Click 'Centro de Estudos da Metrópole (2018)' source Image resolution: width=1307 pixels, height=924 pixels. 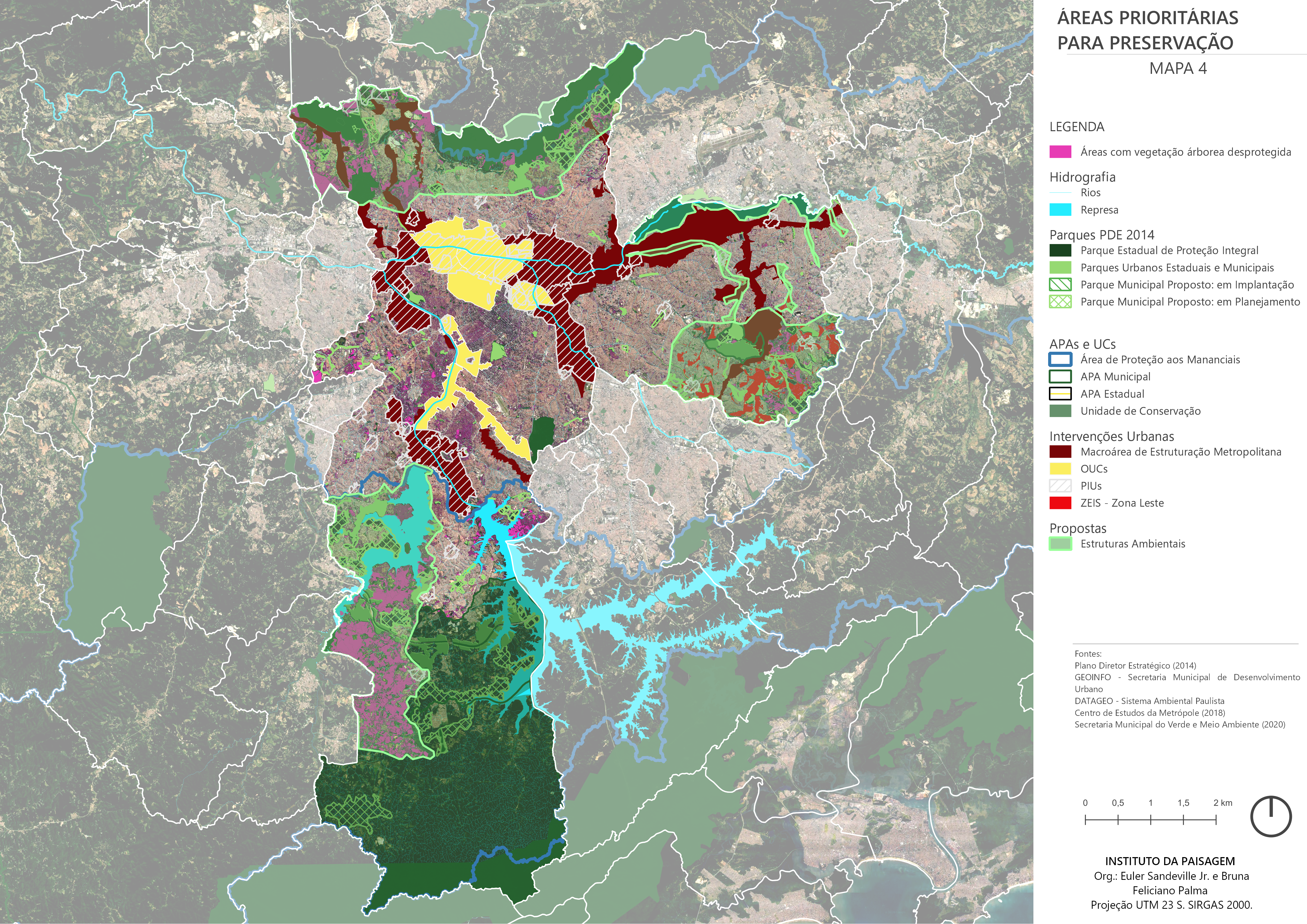click(1149, 713)
